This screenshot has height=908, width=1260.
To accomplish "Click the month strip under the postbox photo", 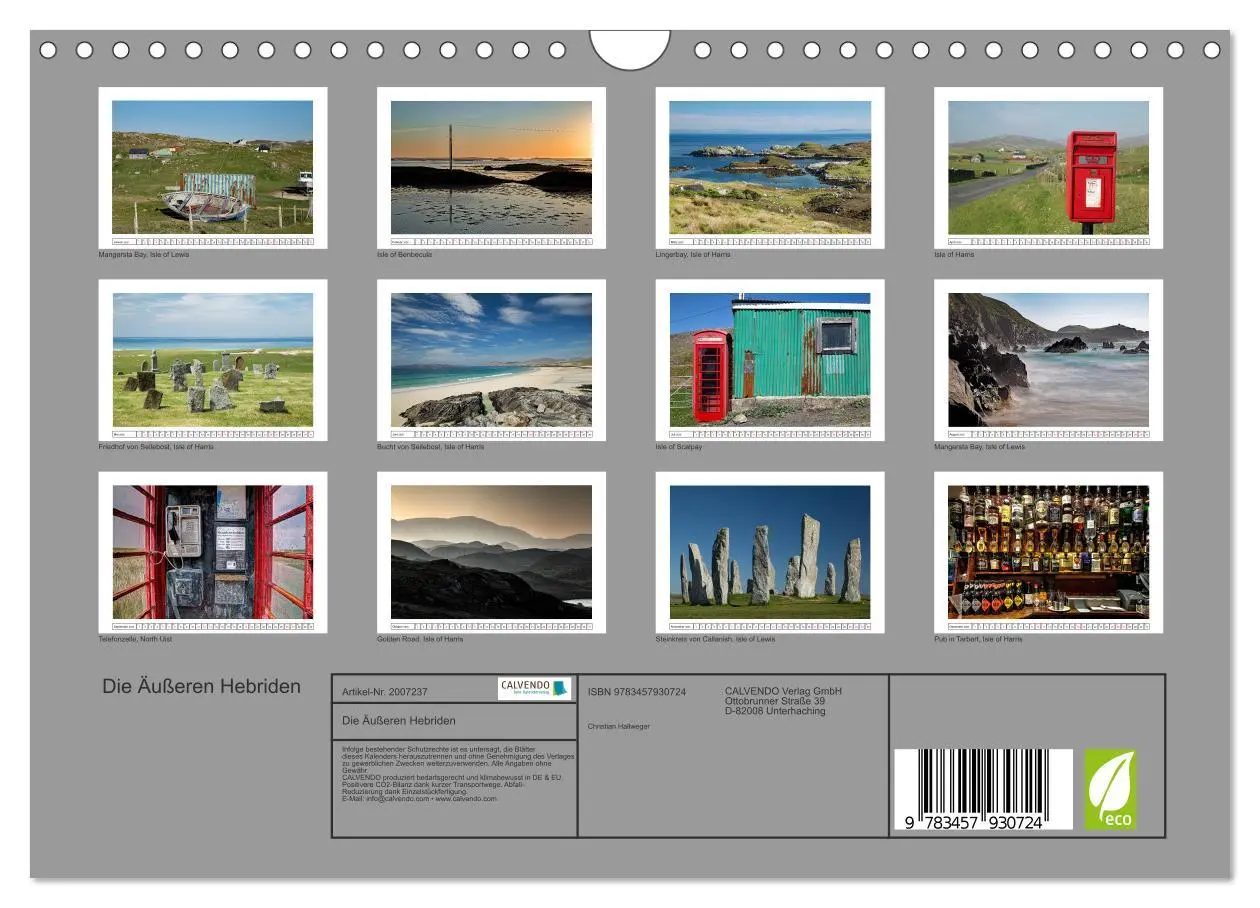I will coord(1049,241).
